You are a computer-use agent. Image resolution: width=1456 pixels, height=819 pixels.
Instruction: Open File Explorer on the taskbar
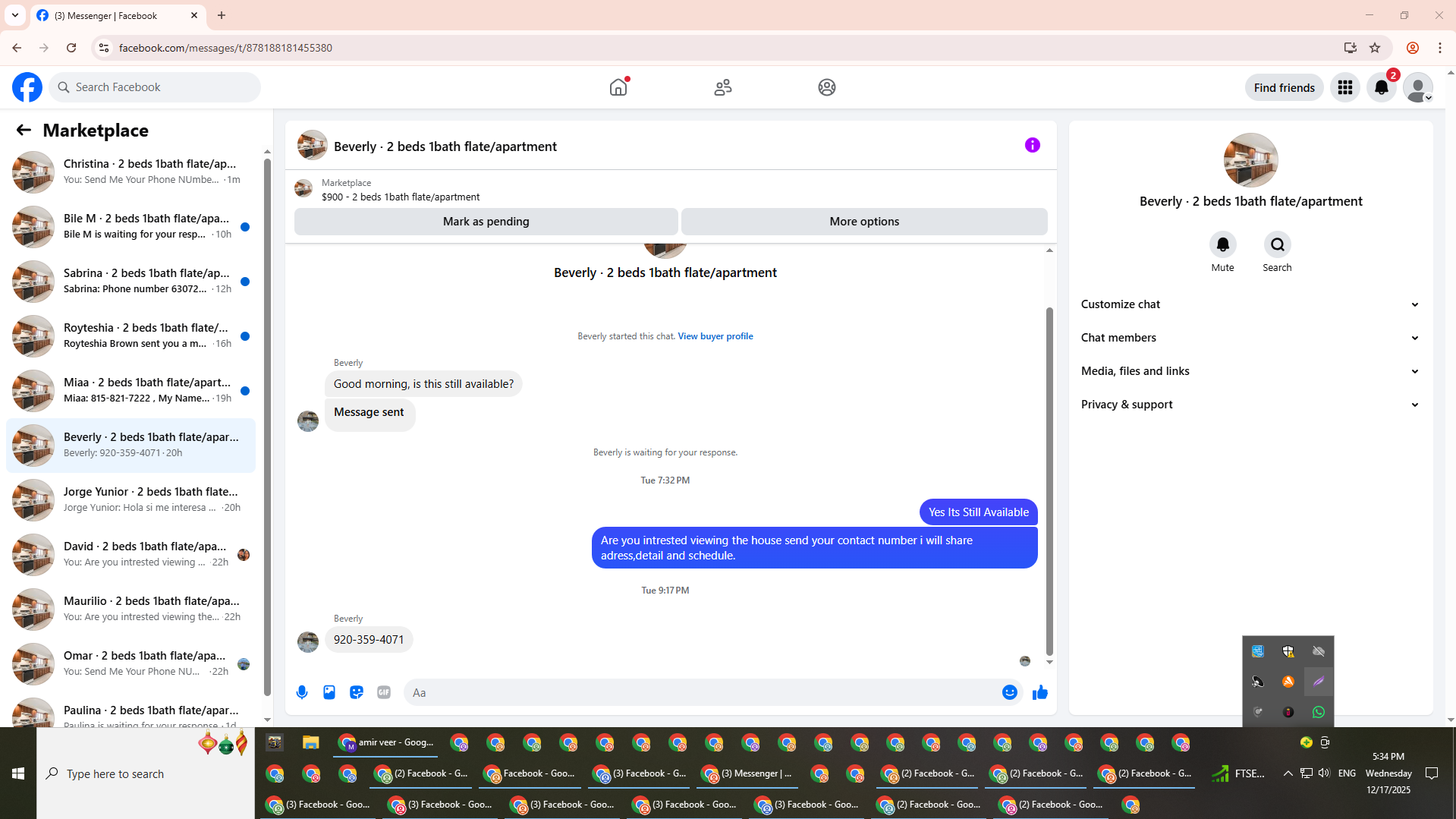pos(311,742)
